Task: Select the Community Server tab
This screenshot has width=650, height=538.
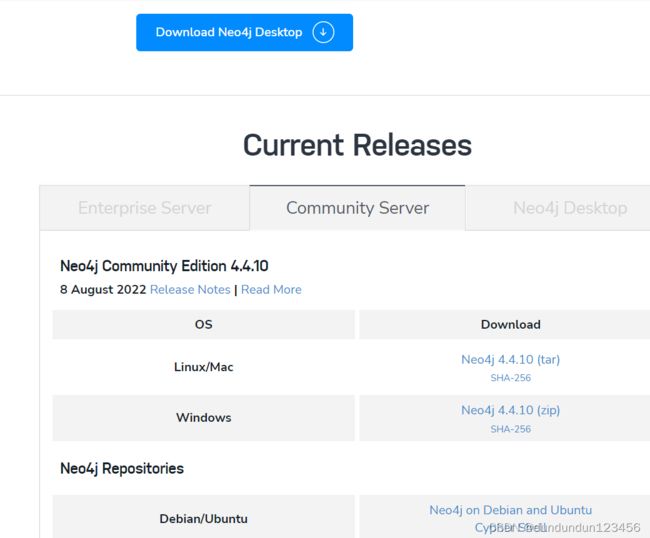Action: coord(357,208)
